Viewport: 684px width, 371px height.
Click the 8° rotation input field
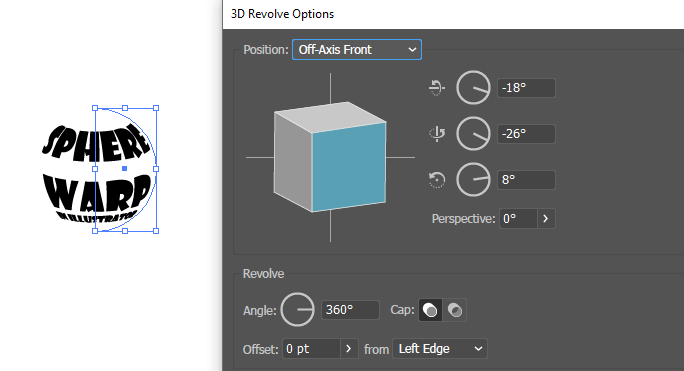click(527, 180)
